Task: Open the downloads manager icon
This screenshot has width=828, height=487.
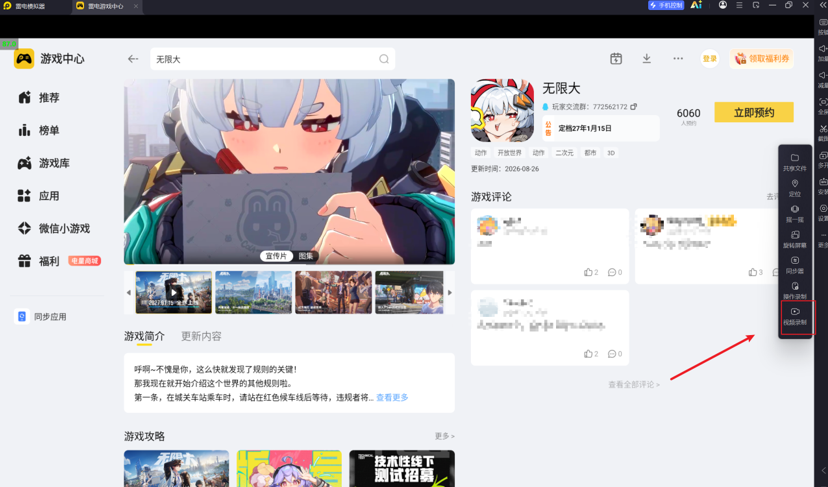Action: coord(646,59)
